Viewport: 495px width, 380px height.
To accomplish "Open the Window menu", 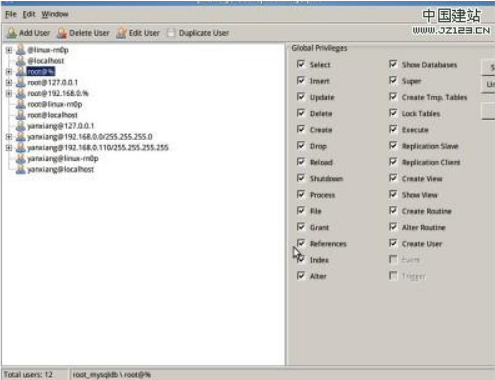I will click(x=55, y=14).
